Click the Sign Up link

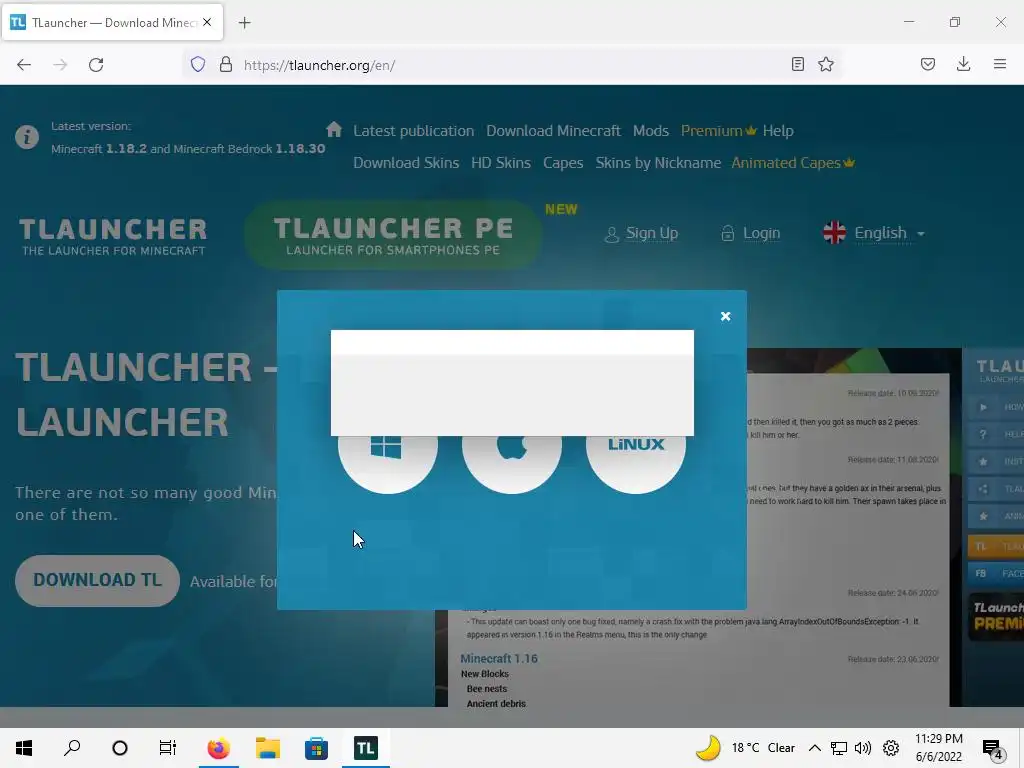[641, 233]
